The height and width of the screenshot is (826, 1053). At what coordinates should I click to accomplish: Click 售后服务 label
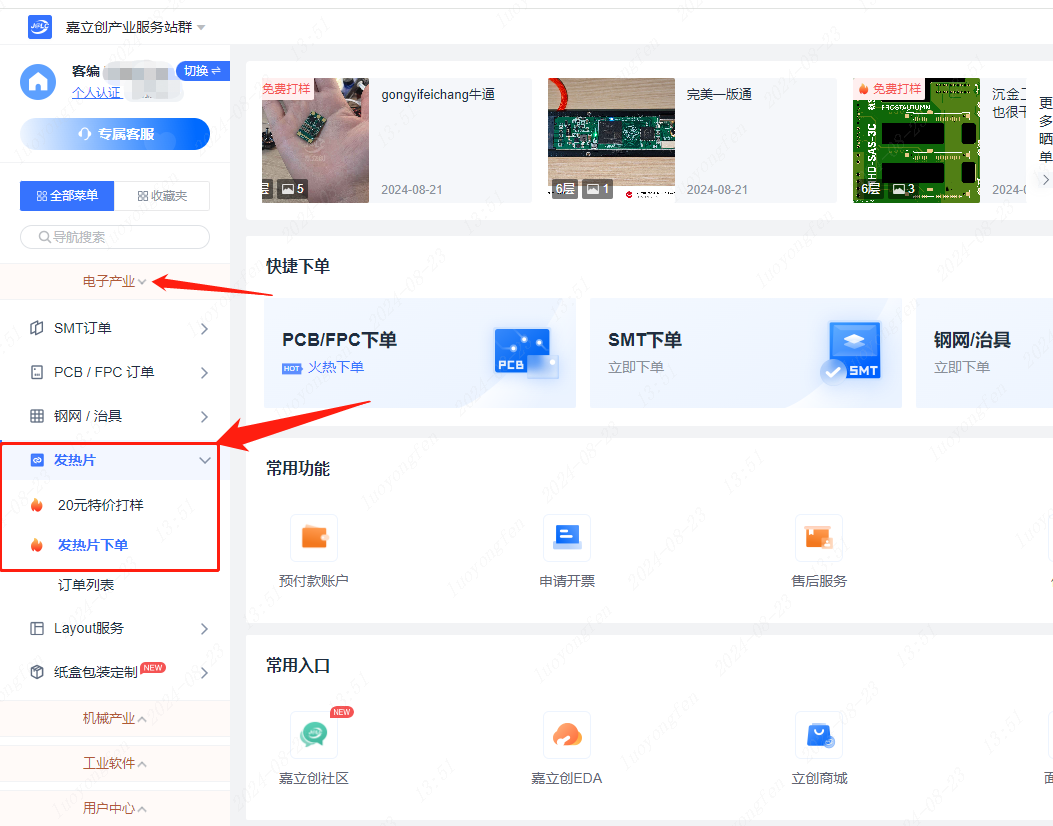pos(819,581)
